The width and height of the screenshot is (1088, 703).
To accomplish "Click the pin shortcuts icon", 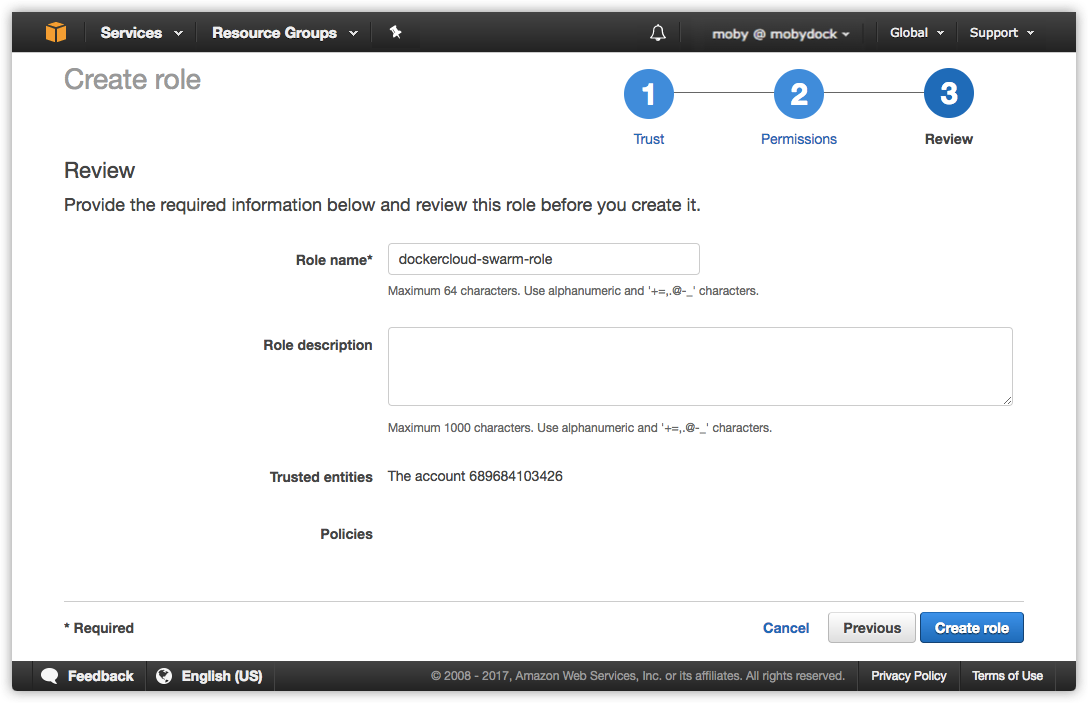I will tap(395, 32).
